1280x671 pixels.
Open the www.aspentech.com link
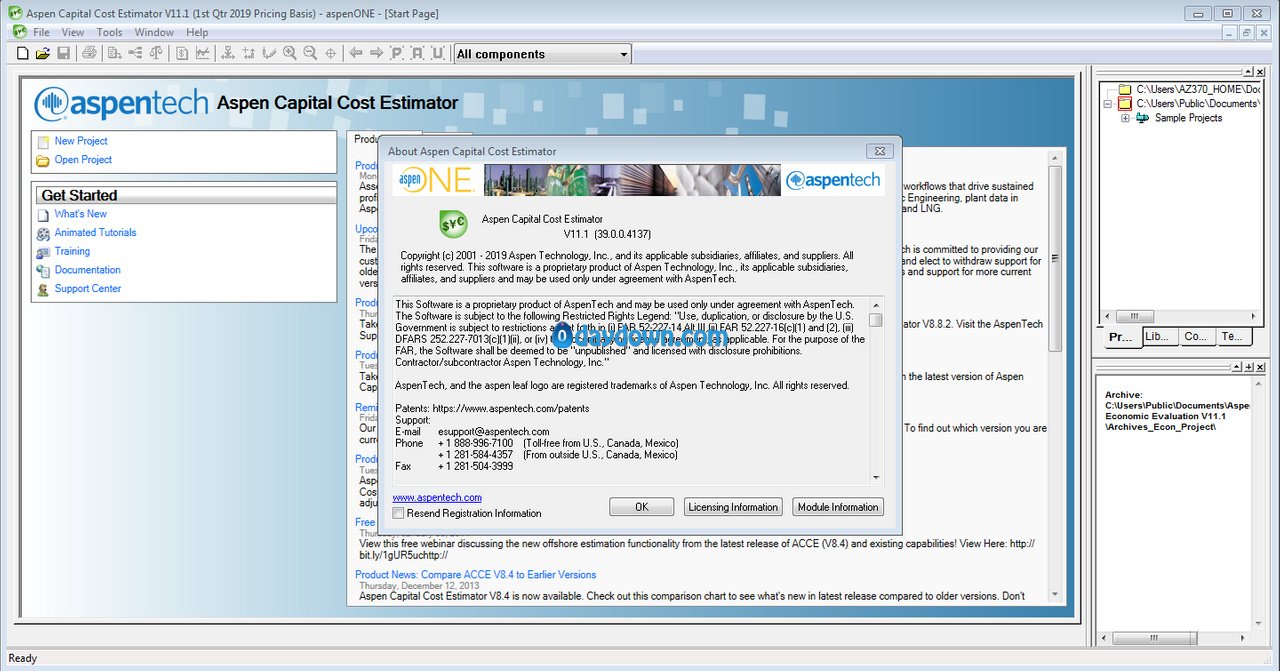click(437, 497)
